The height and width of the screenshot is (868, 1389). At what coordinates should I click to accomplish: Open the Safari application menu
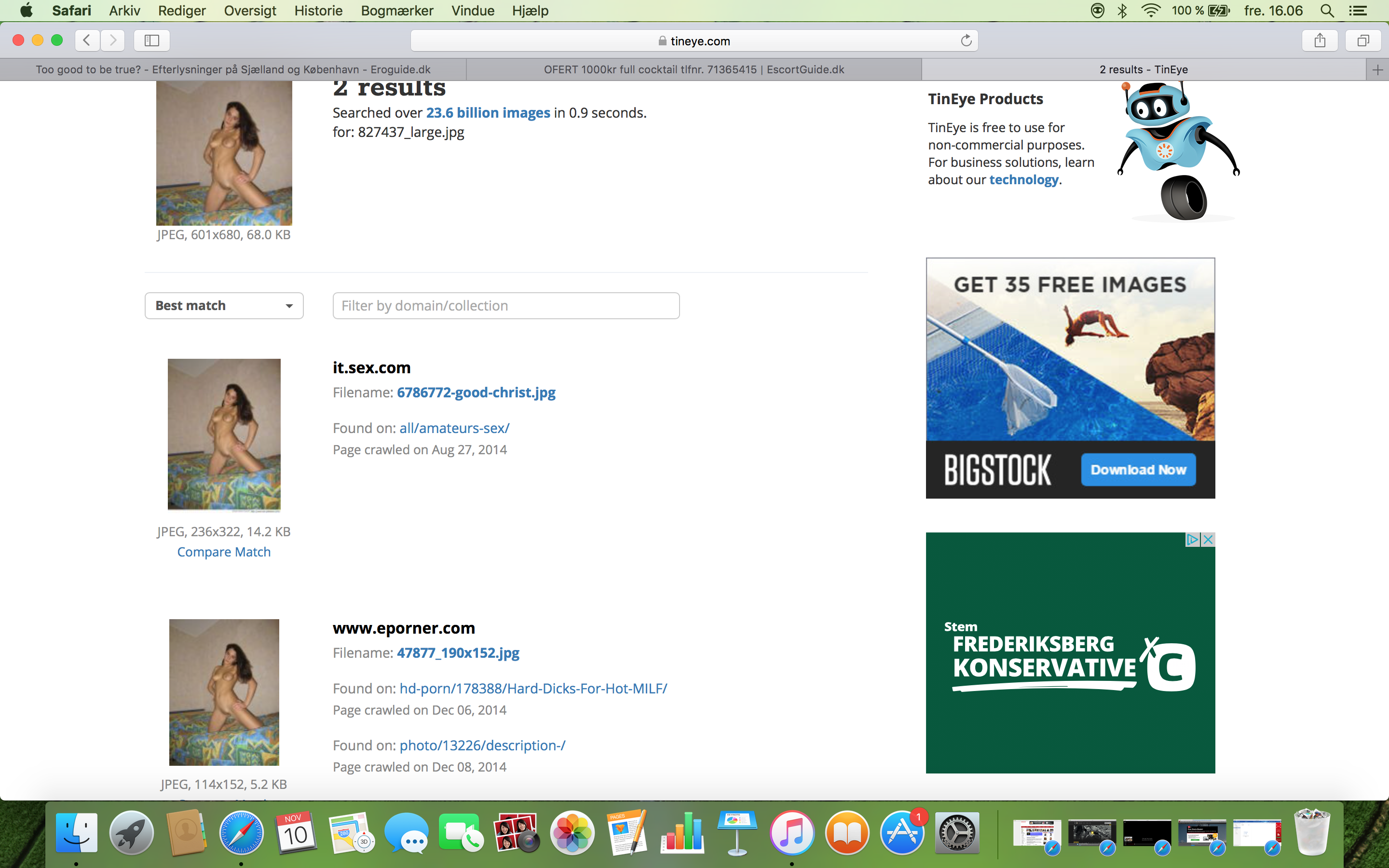pyautogui.click(x=71, y=10)
